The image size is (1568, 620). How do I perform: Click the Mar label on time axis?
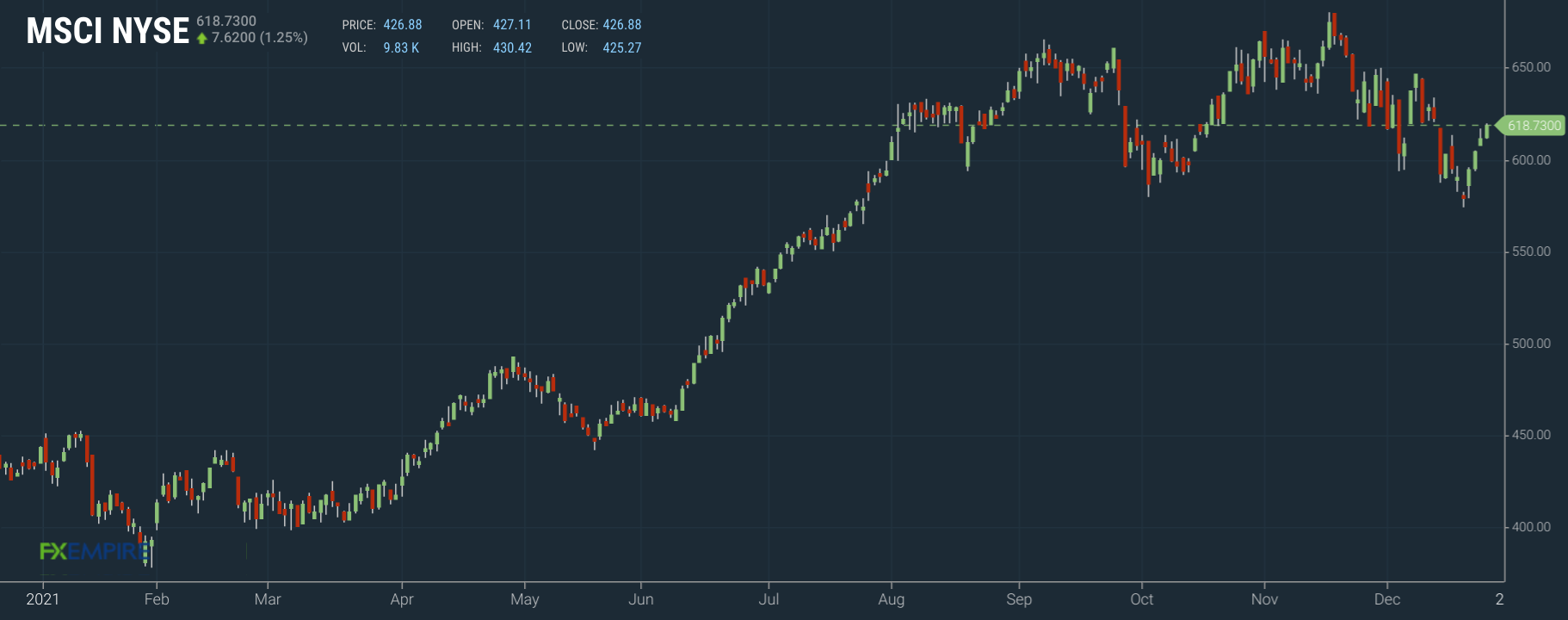pos(268,599)
